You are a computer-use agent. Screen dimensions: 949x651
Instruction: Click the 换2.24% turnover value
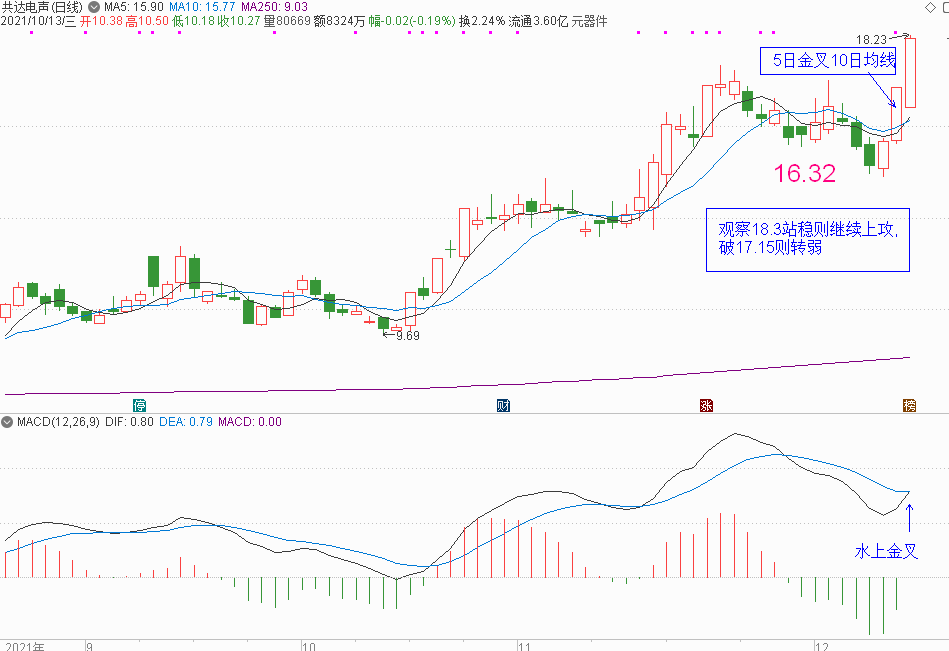(482, 21)
